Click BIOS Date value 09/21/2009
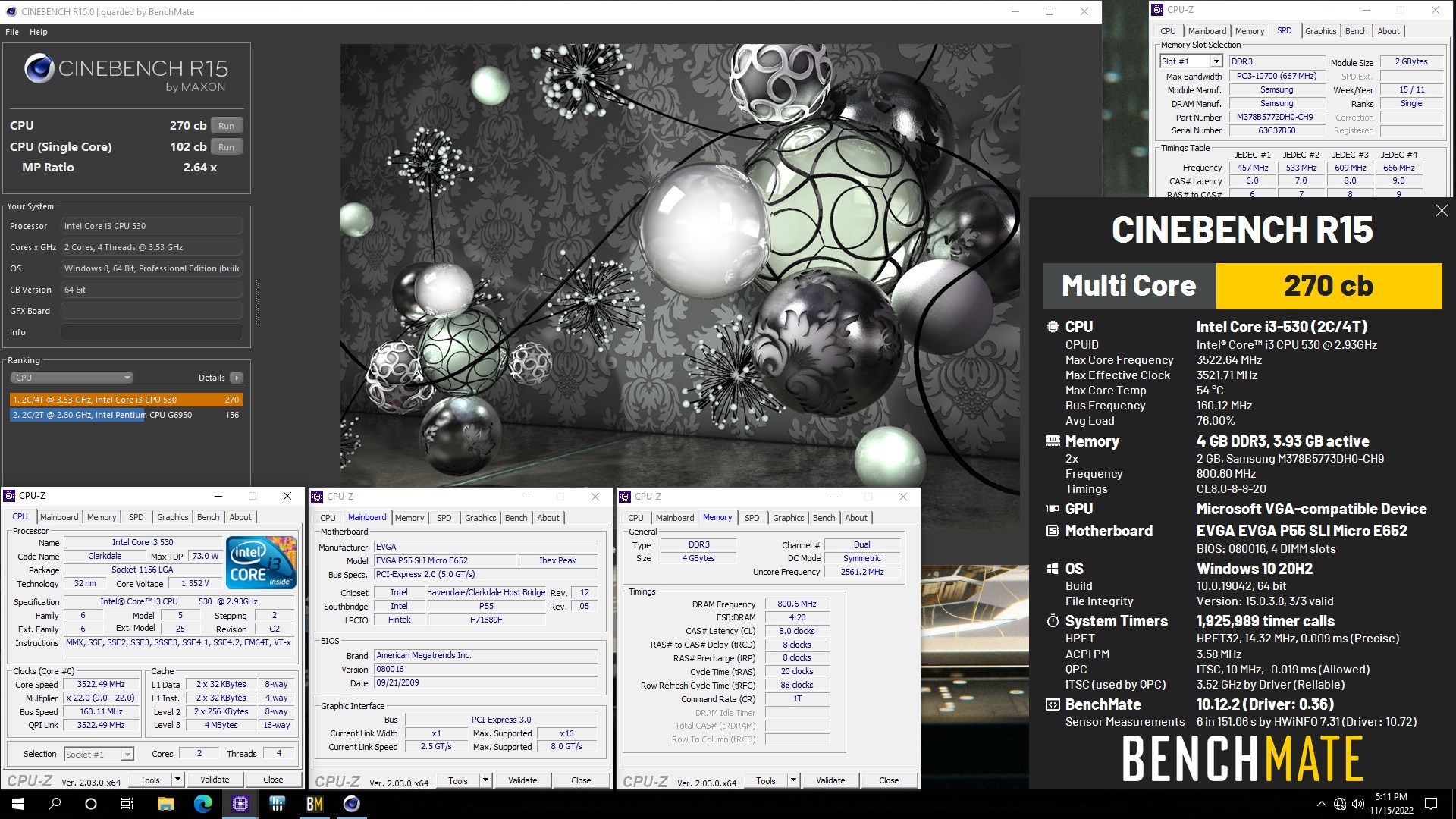This screenshot has width=1456, height=819. [x=486, y=682]
